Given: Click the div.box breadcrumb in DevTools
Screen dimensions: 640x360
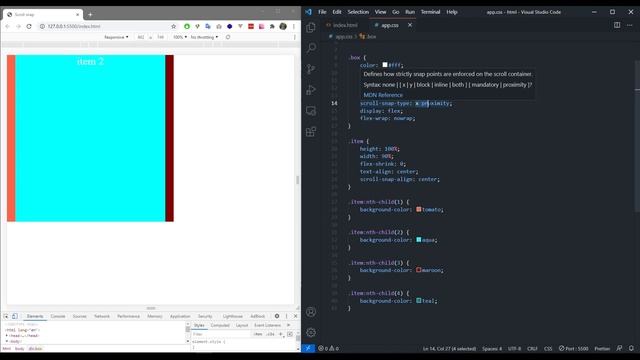Looking at the screenshot, I should [x=35, y=349].
